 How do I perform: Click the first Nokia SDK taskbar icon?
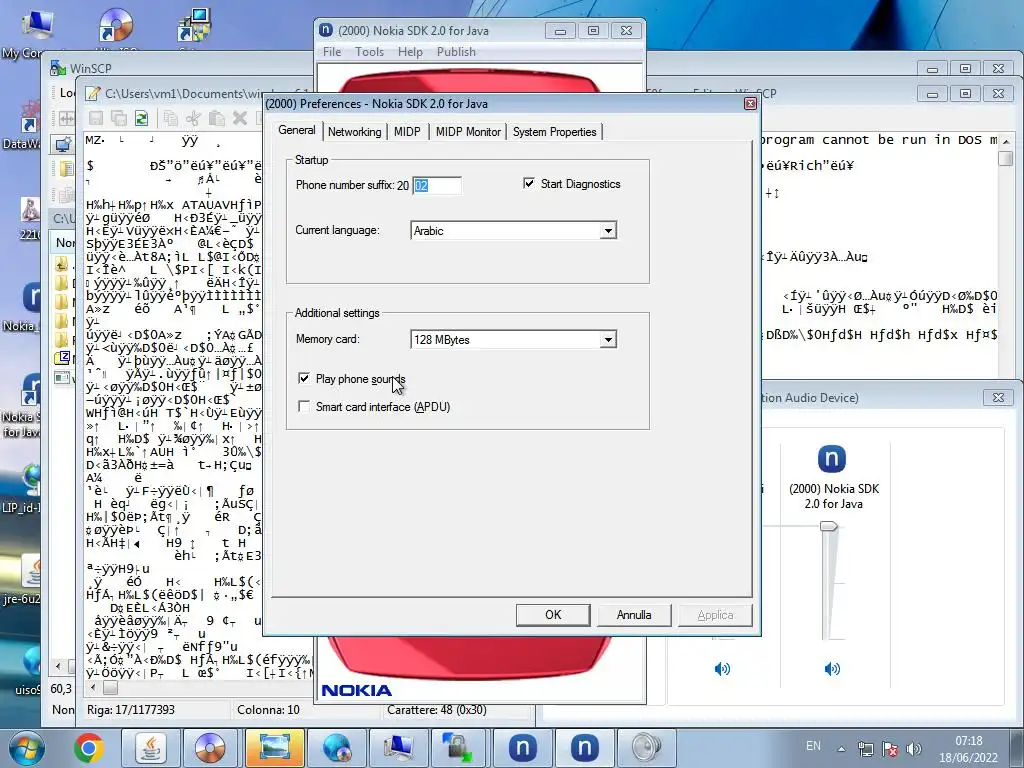(522, 748)
